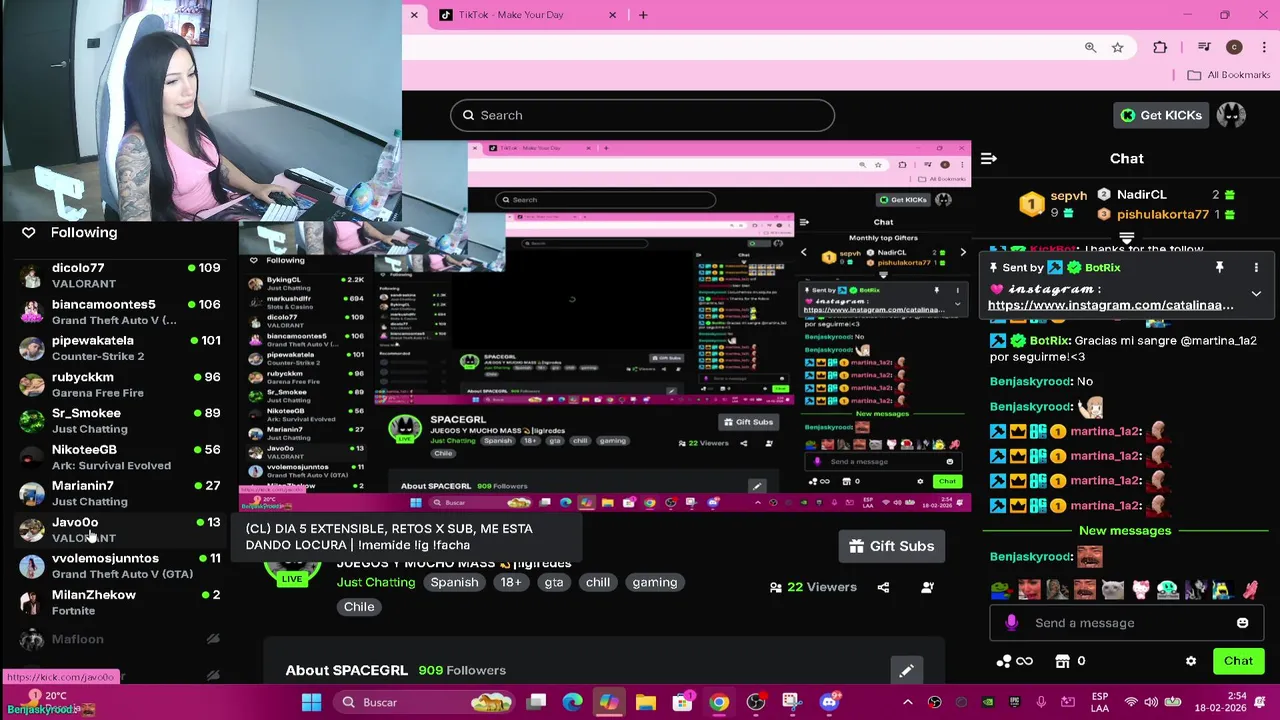Pick the white cat emote in quick row

coord(1113,590)
